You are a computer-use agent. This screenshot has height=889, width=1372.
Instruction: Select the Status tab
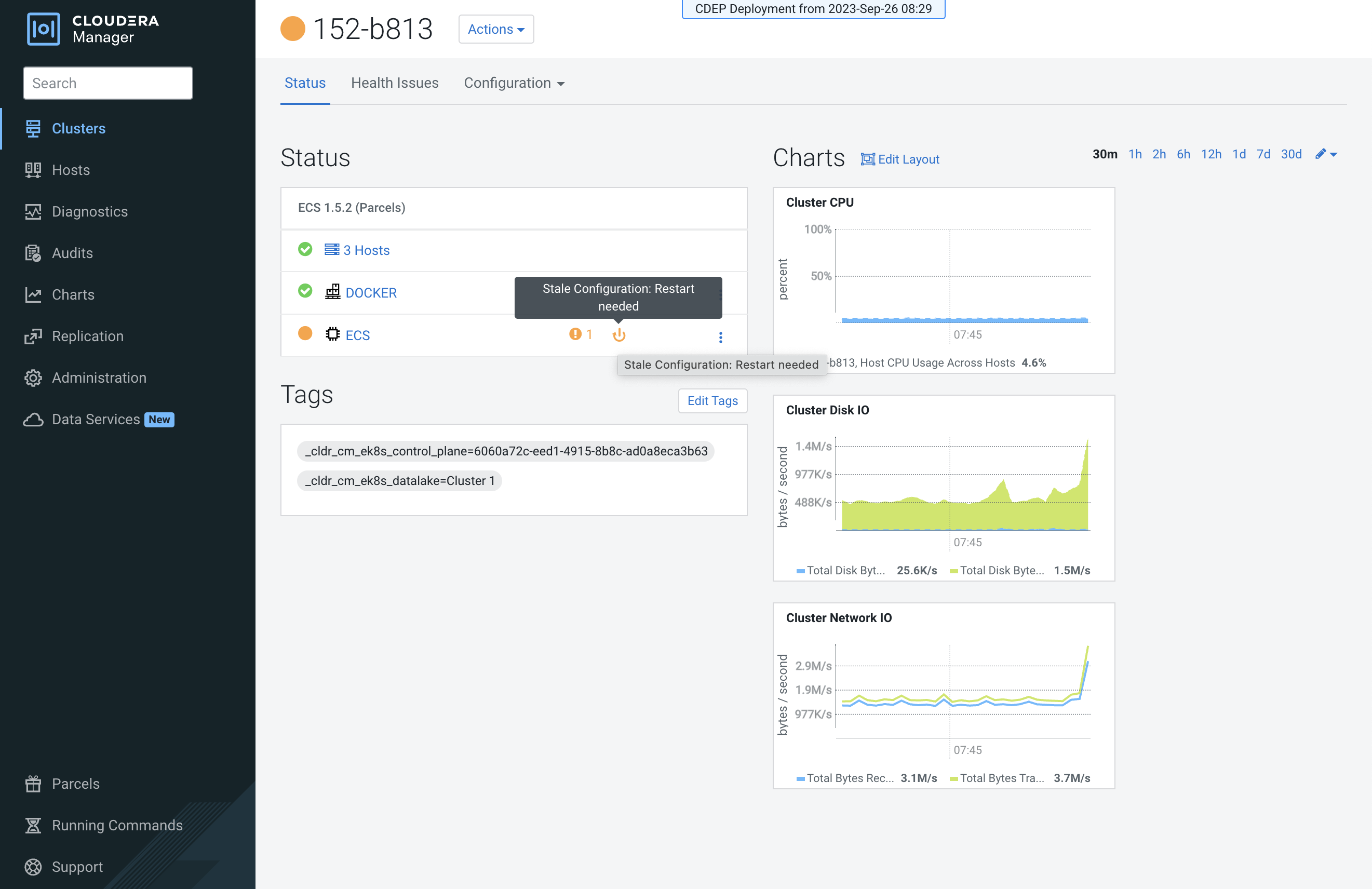[305, 83]
